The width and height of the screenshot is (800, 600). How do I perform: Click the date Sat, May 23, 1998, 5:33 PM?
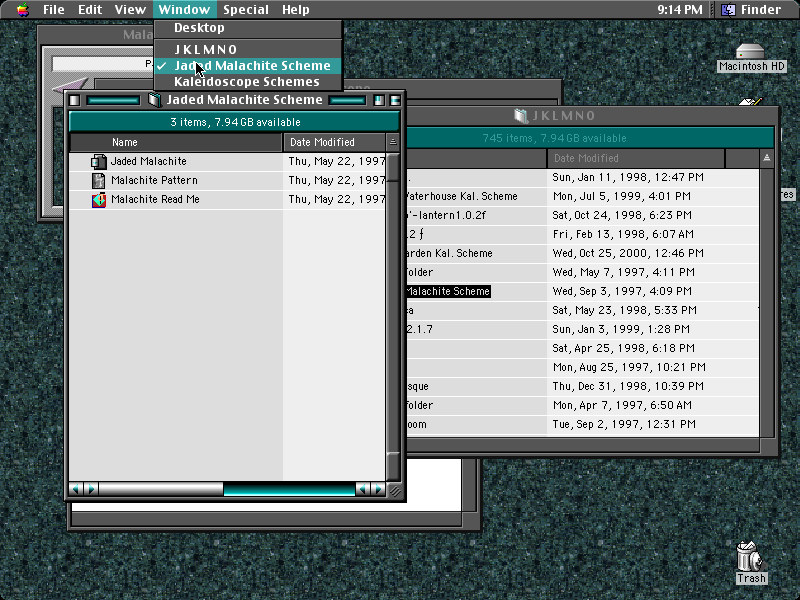624,311
